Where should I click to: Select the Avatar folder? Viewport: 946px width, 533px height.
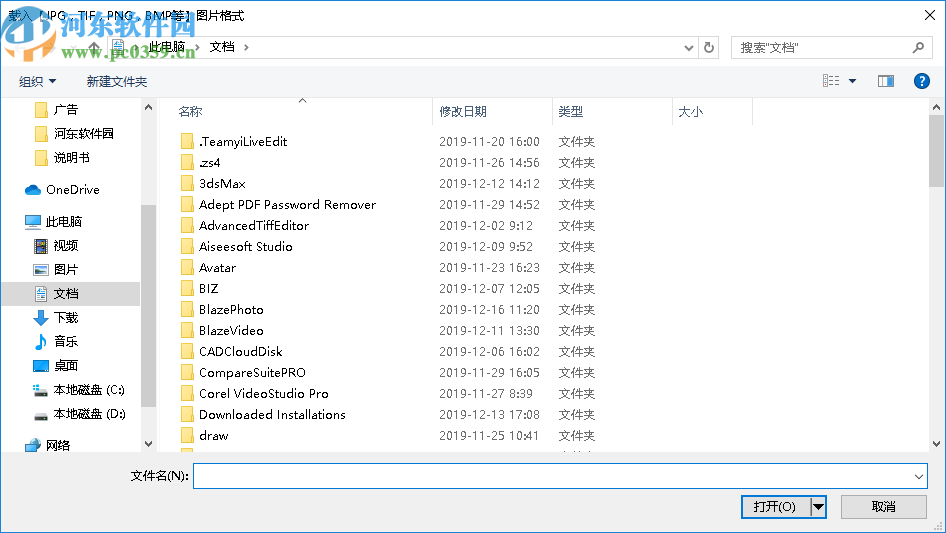(209, 267)
